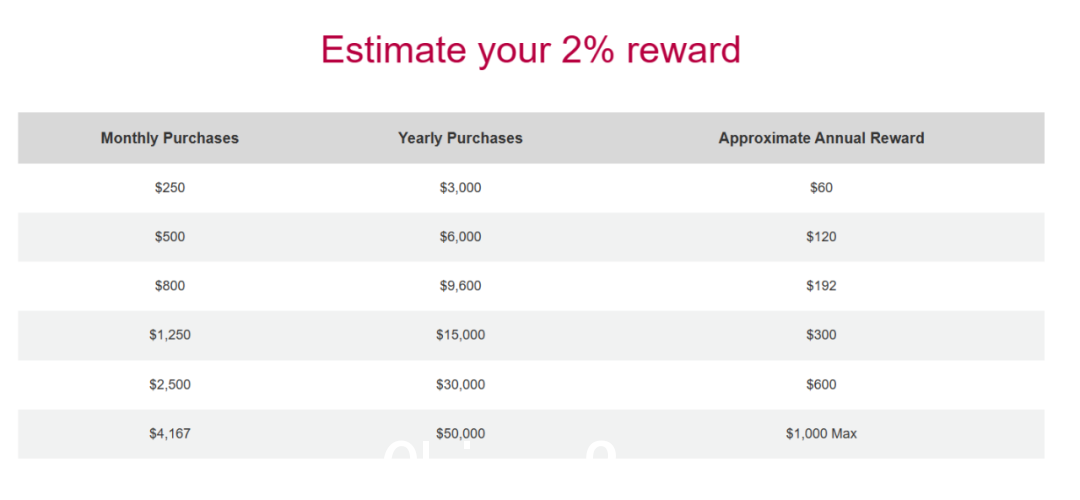
Task: Select the $600 annual reward cell
Action: tap(821, 385)
